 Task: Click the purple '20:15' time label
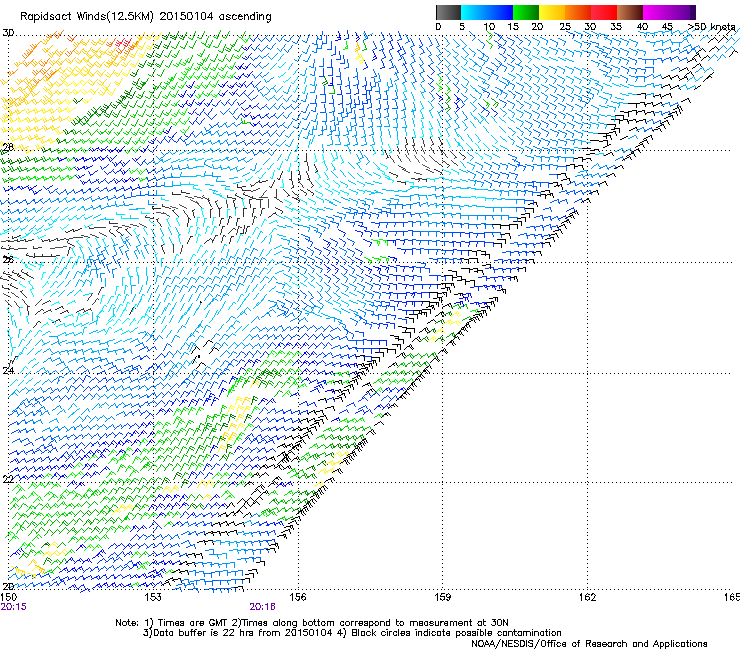[13, 607]
